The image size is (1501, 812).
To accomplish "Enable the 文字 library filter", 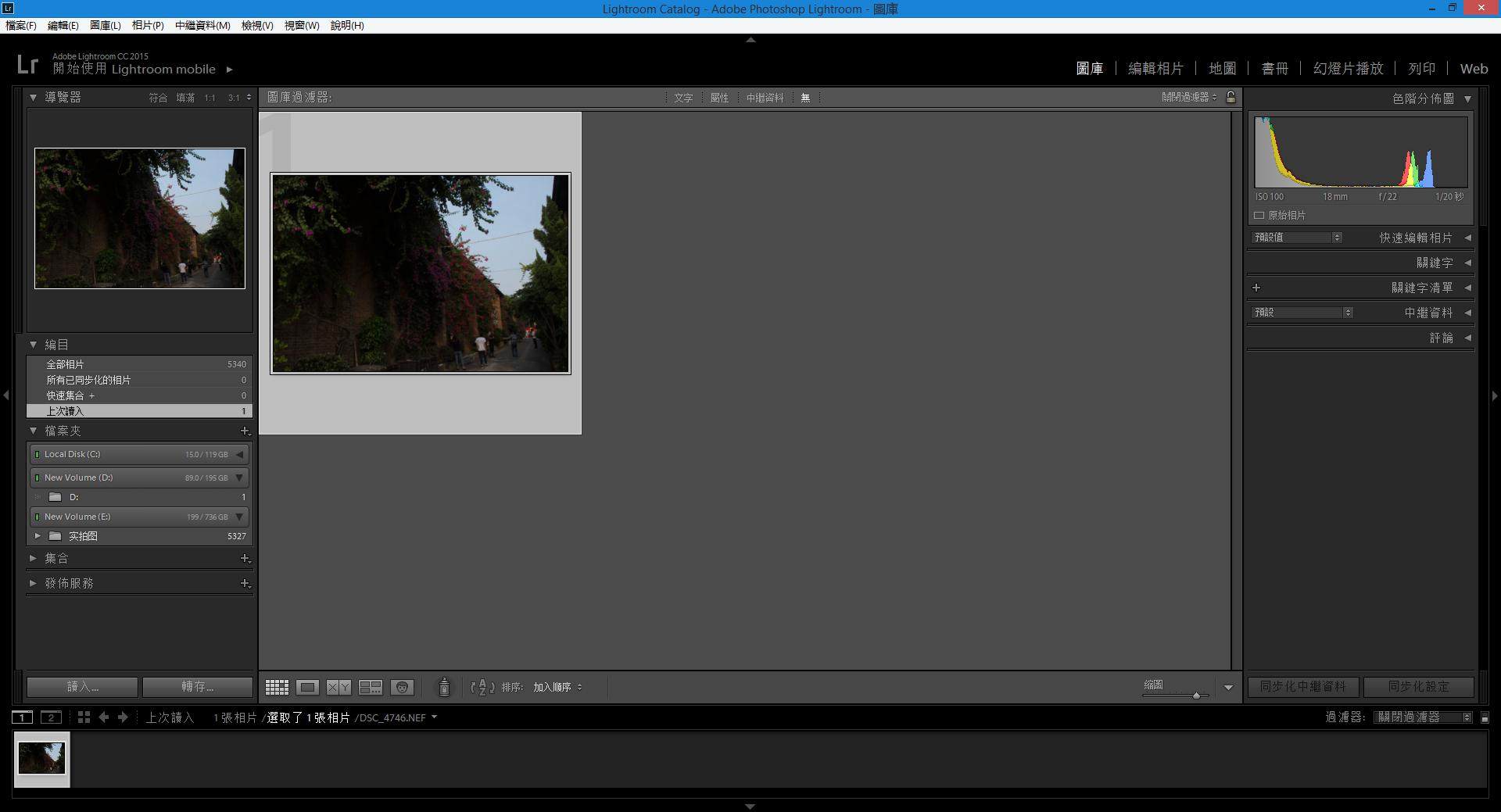I will [x=683, y=98].
